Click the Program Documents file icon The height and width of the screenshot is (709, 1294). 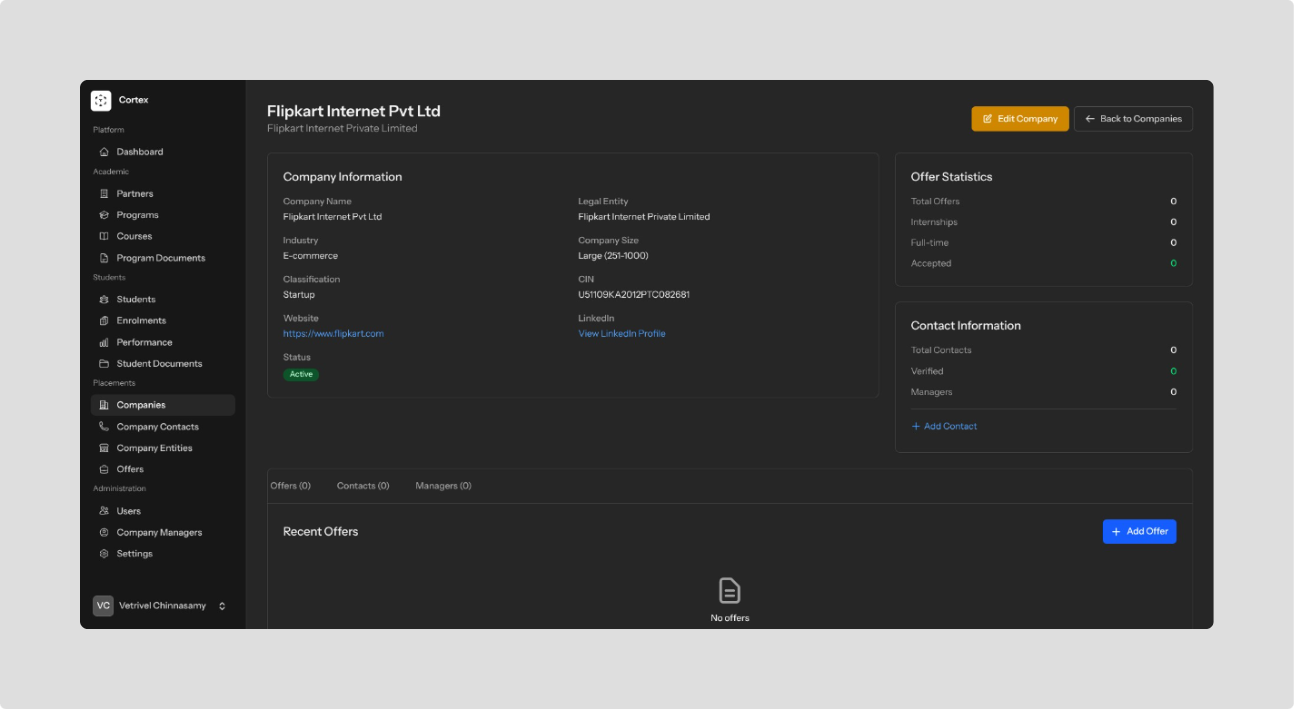tap(104, 258)
